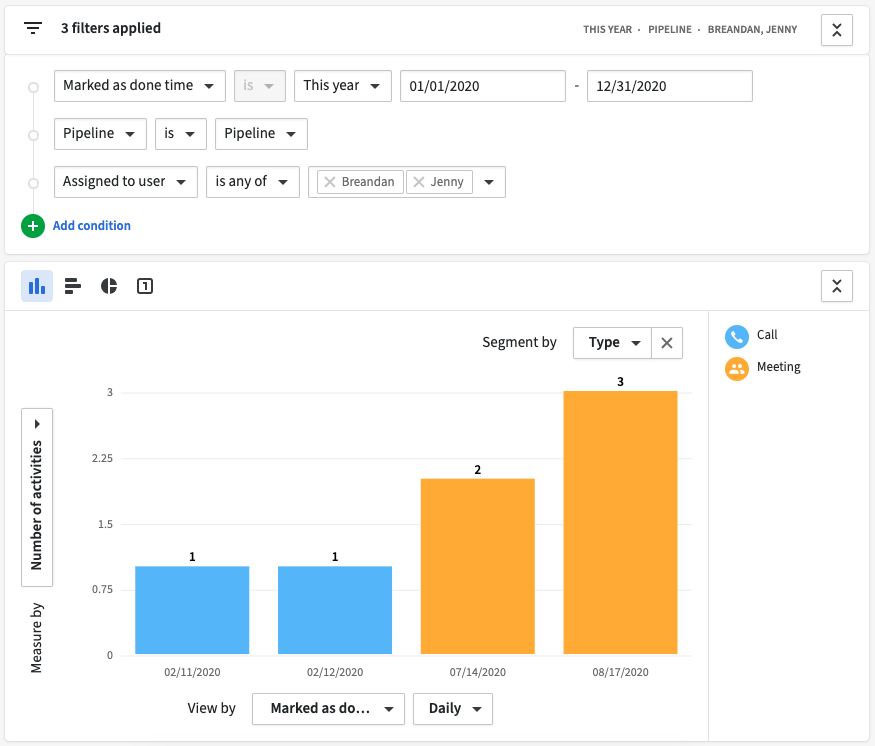Viewport: 875px width, 746px height.
Task: Click the 02/11/2020 axis date label
Action: coord(192,672)
